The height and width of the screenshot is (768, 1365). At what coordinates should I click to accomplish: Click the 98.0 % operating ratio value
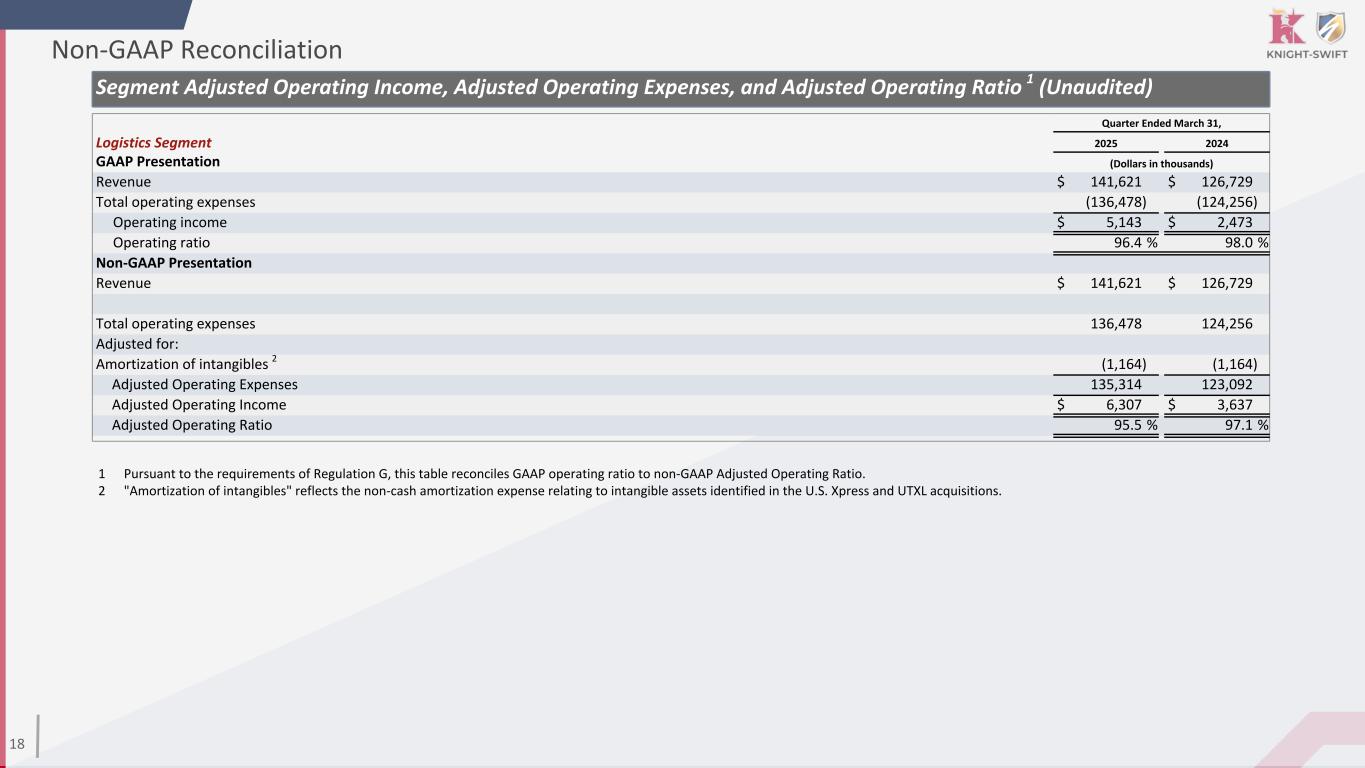tap(1235, 243)
